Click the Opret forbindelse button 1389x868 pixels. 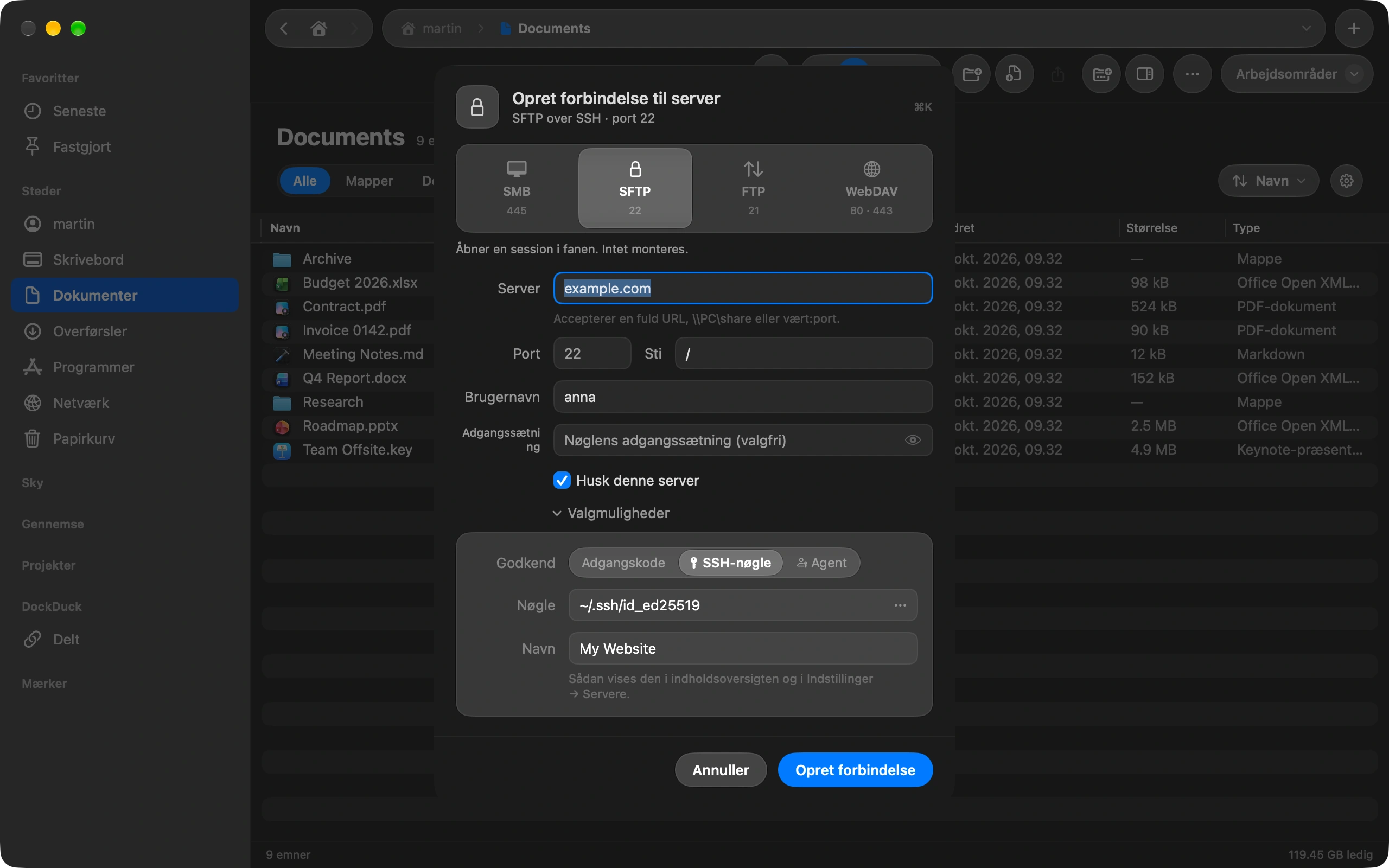tap(855, 770)
